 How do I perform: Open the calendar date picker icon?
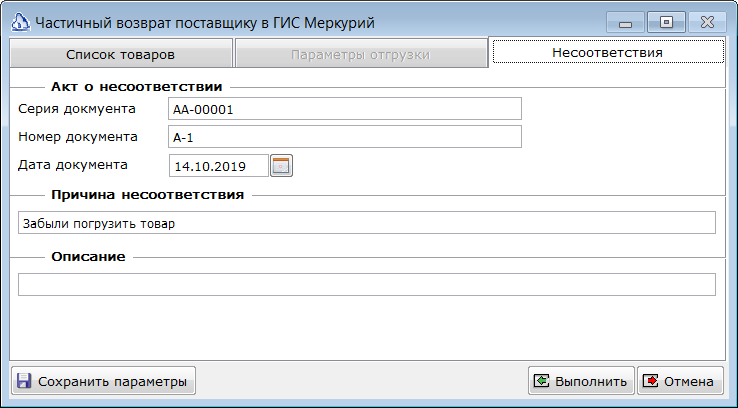[x=281, y=166]
